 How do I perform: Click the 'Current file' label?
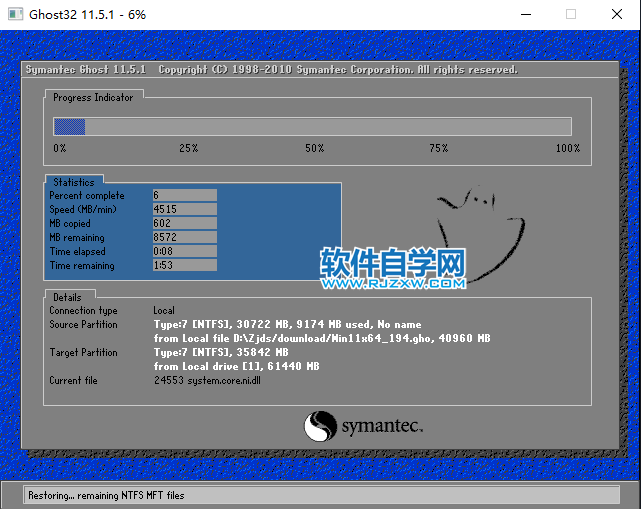tap(74, 381)
